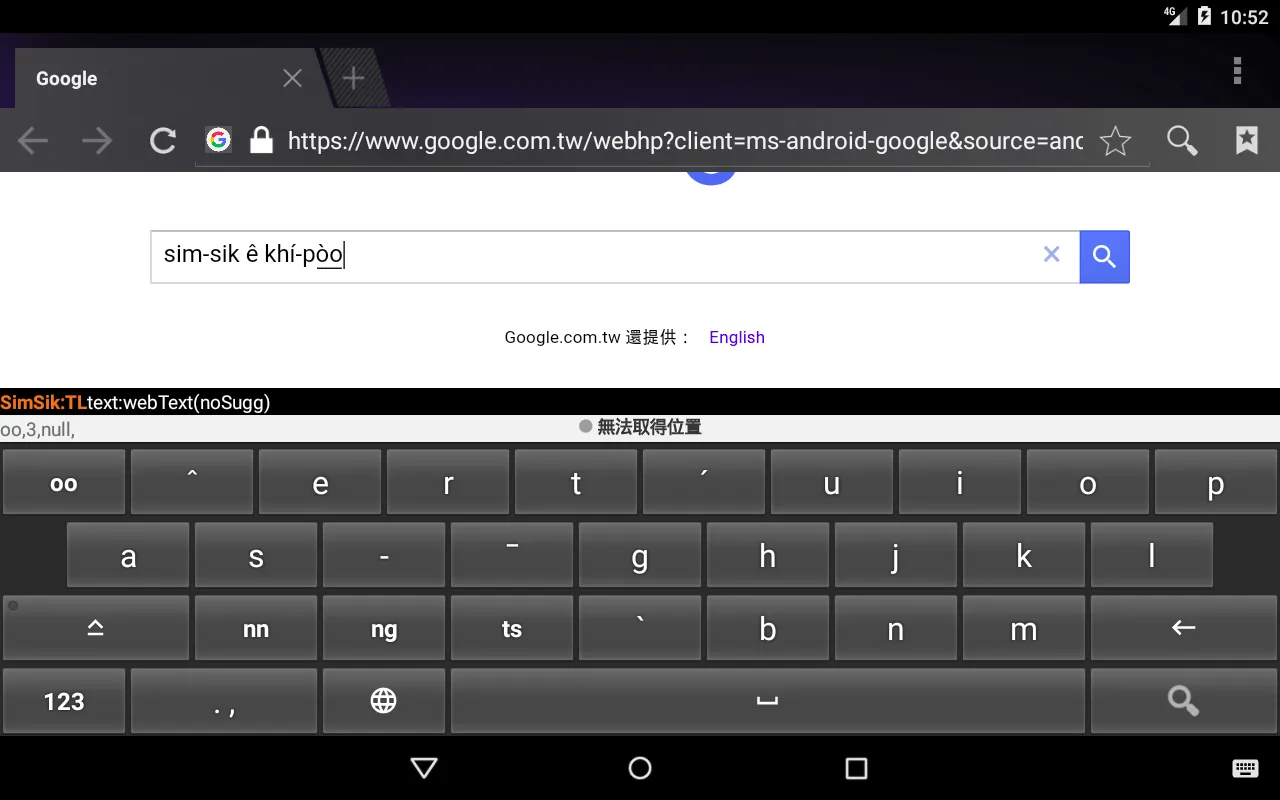Tap the 'i' key
This screenshot has height=800, width=1280.
[x=960, y=482]
